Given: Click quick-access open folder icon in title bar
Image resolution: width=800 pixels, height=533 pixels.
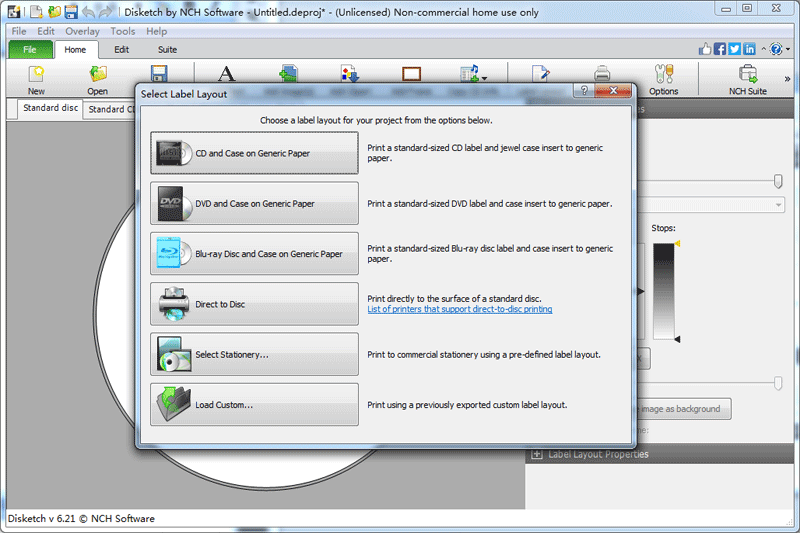Looking at the screenshot, I should 54,12.
